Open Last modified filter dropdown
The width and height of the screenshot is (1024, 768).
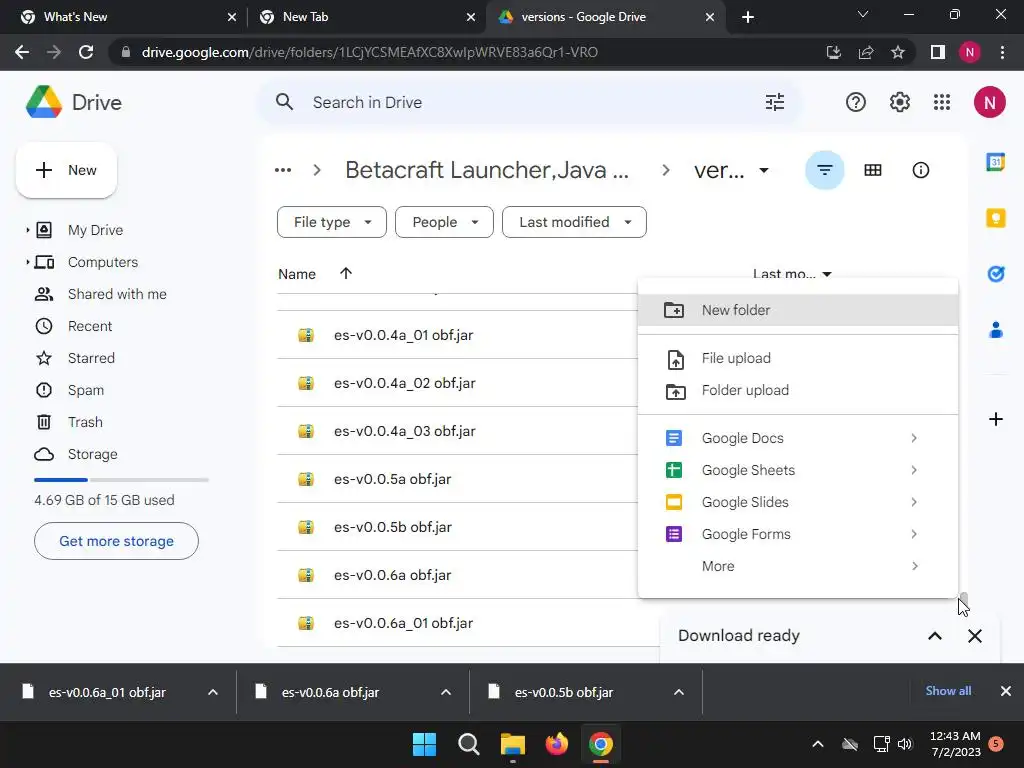point(574,222)
